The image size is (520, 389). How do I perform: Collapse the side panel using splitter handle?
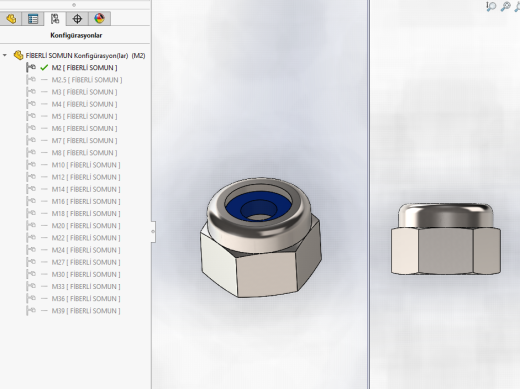pyautogui.click(x=153, y=231)
